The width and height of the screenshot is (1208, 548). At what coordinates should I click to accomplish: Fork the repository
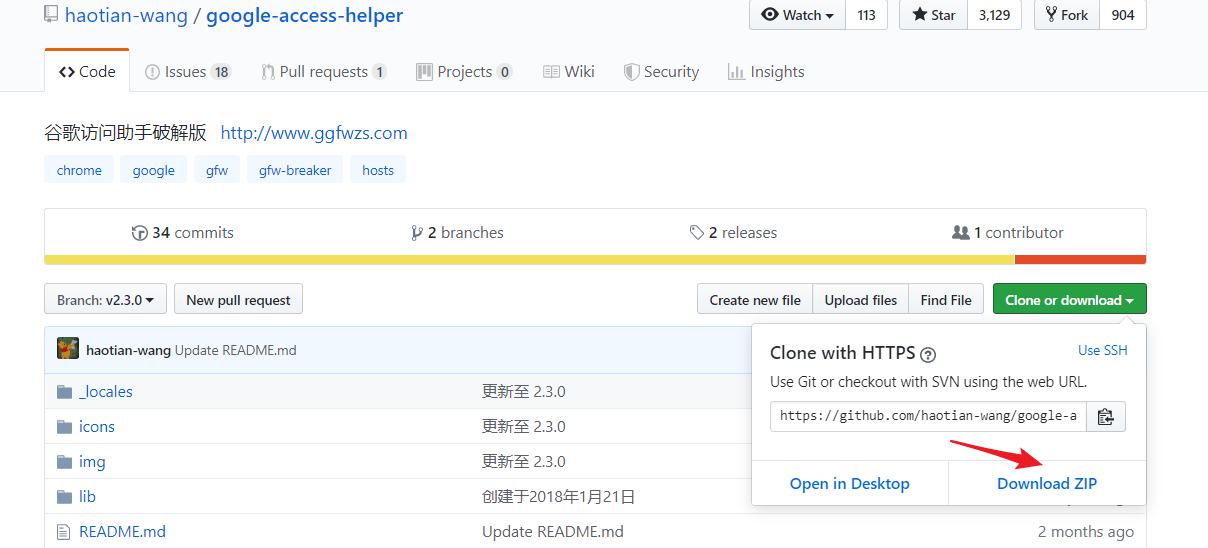coord(1067,15)
